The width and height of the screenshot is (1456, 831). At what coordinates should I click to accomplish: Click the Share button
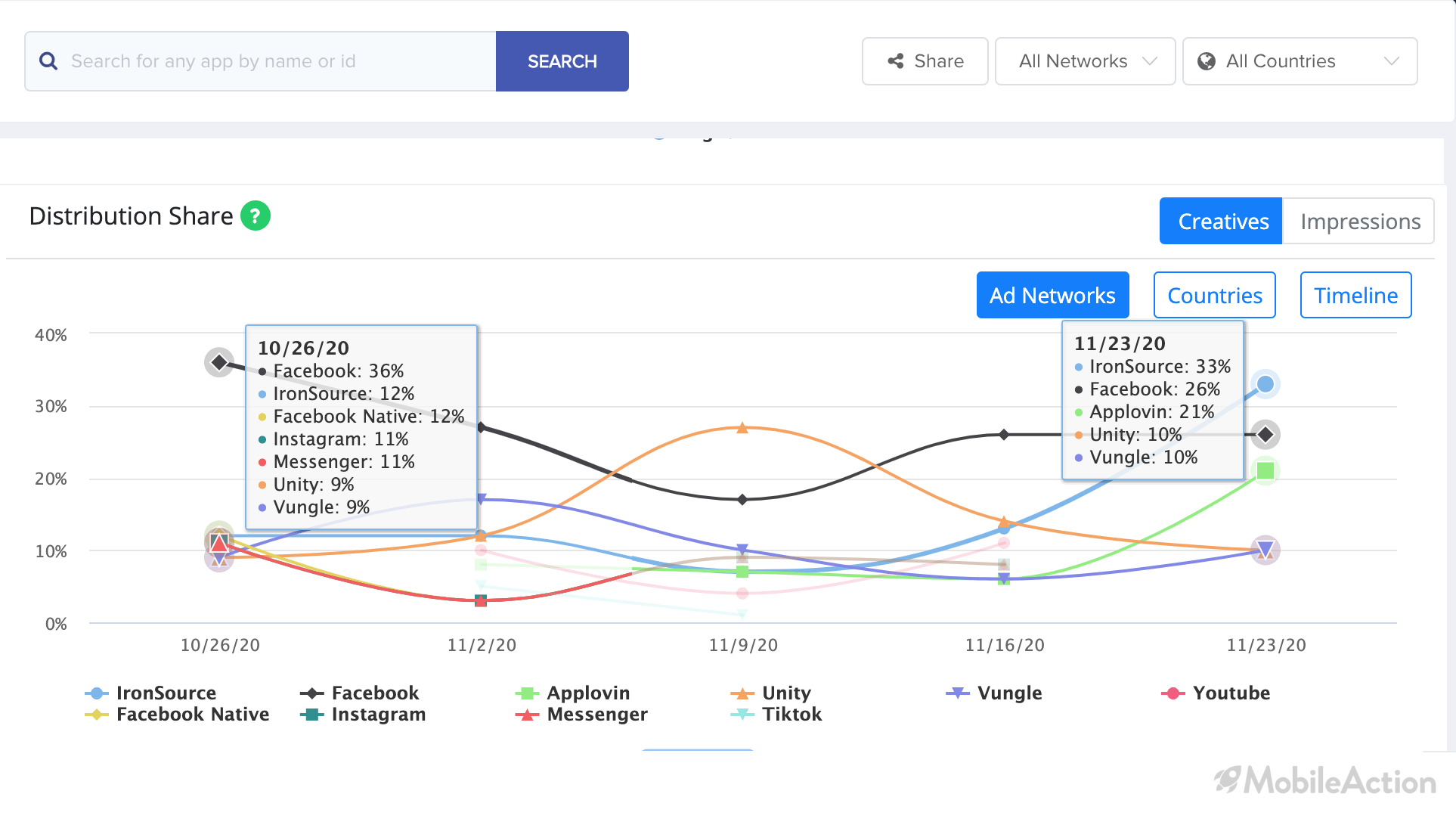point(925,61)
